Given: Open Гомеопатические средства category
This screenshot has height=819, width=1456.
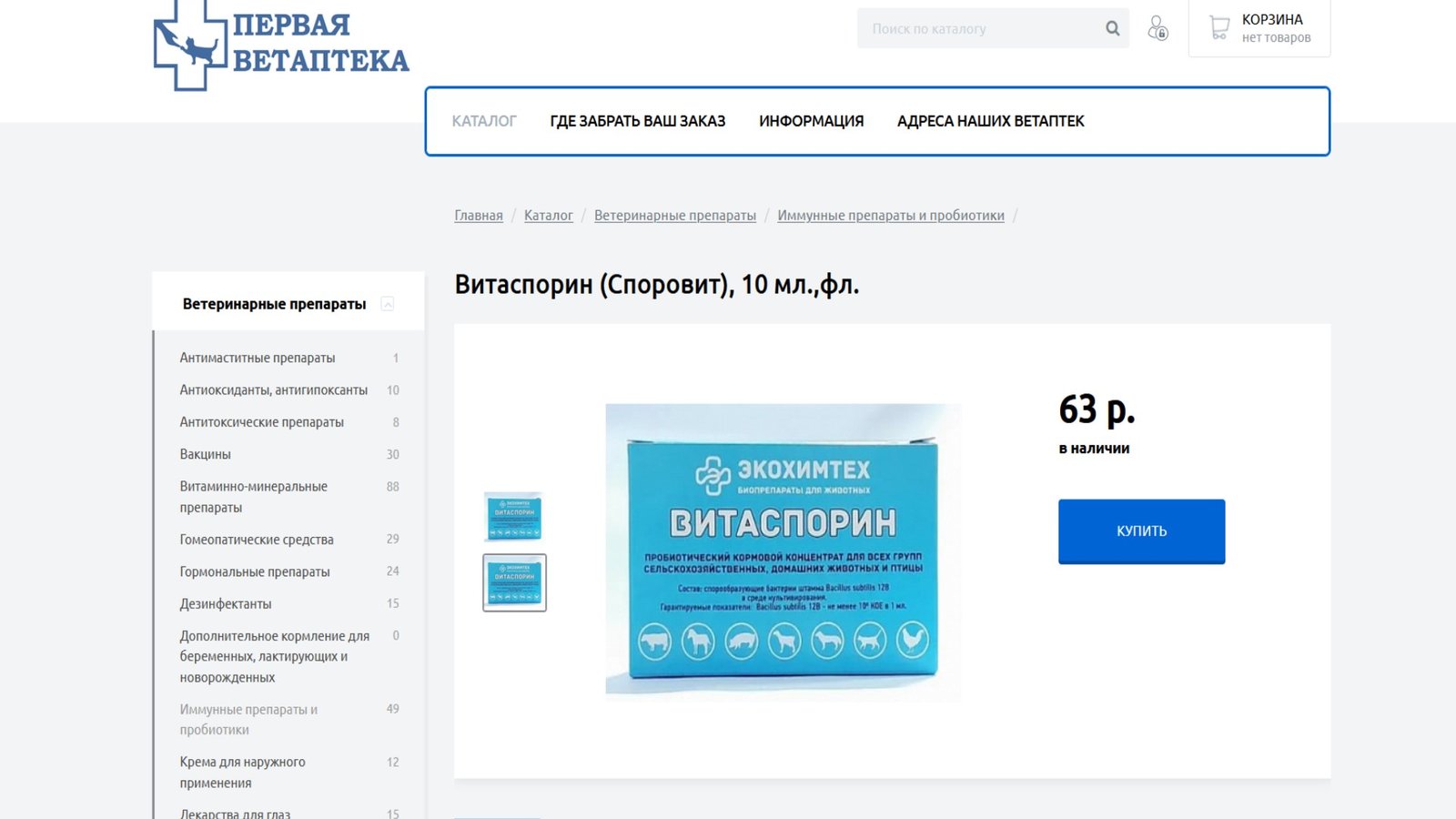Looking at the screenshot, I should 257,540.
